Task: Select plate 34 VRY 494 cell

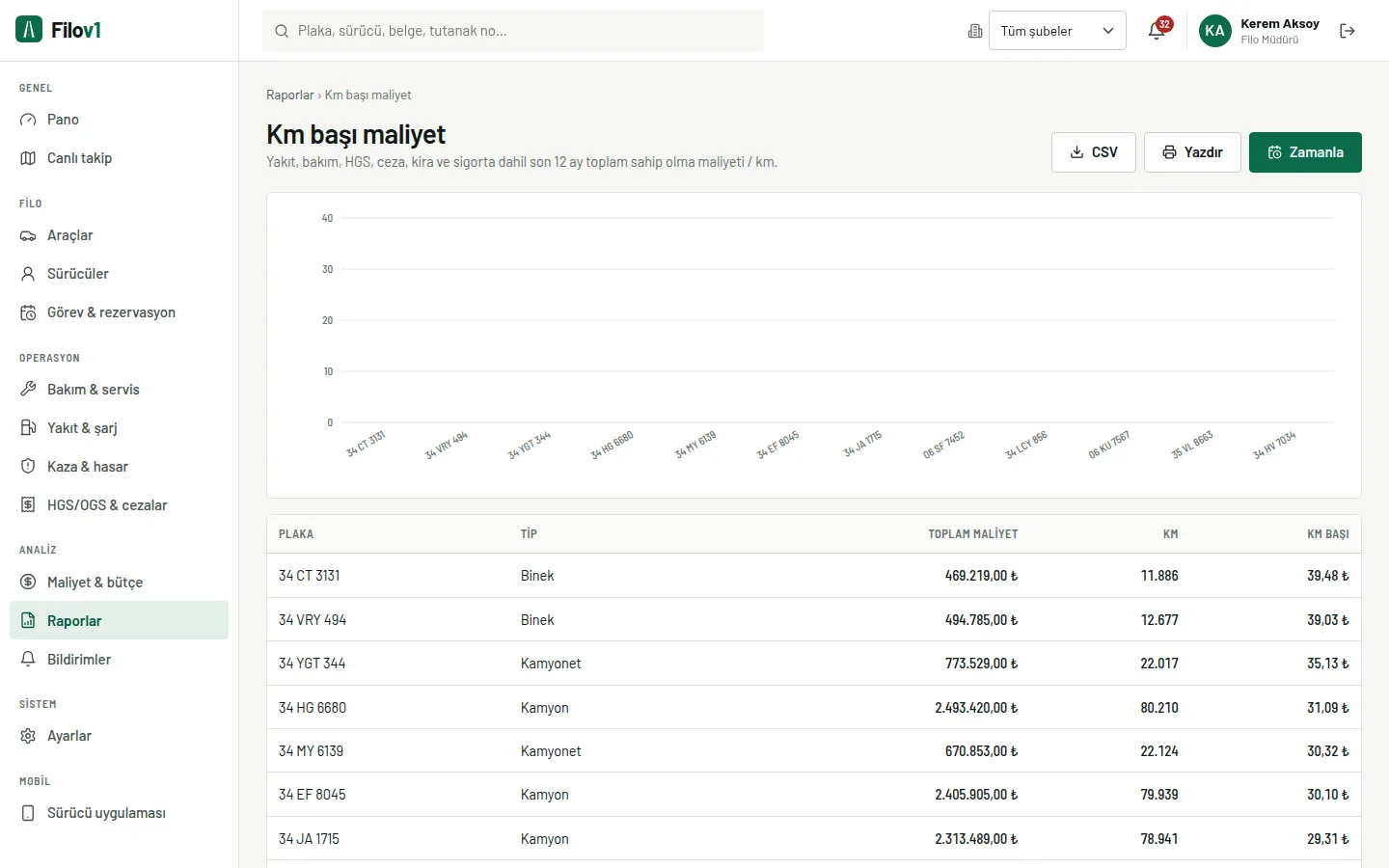Action: [313, 620]
